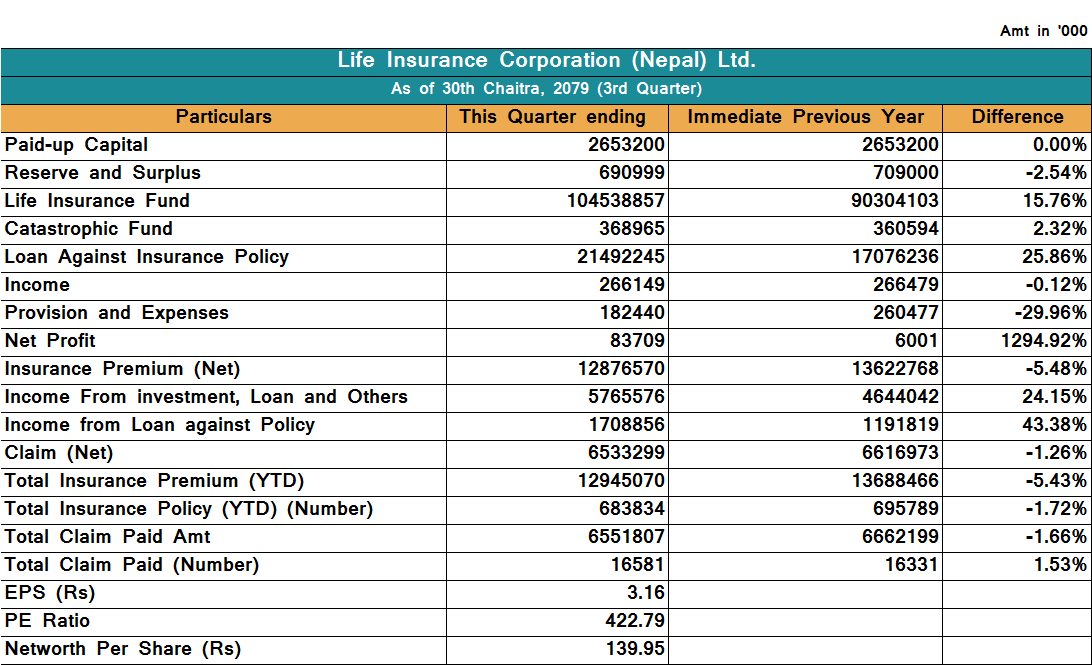Select the 'Total Claim Paid Amt' label
This screenshot has height=665, width=1092.
pos(108,537)
